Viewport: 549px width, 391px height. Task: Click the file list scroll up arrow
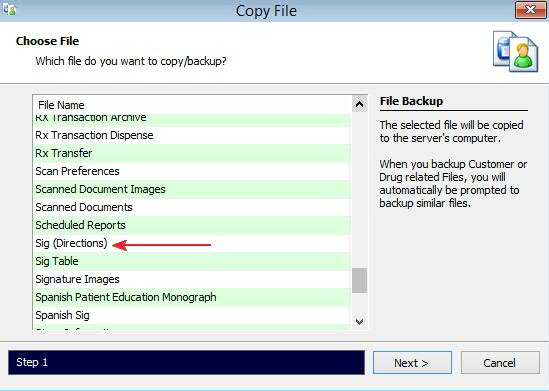(359, 104)
